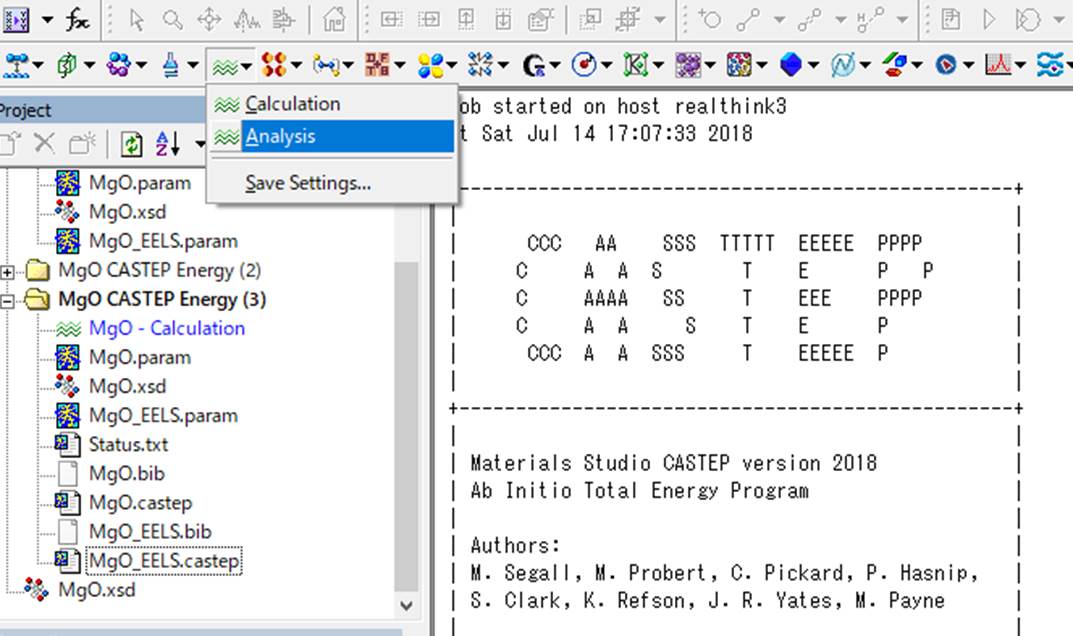Open dropdown arrow beside the spectrum plot icon

tap(1020, 66)
